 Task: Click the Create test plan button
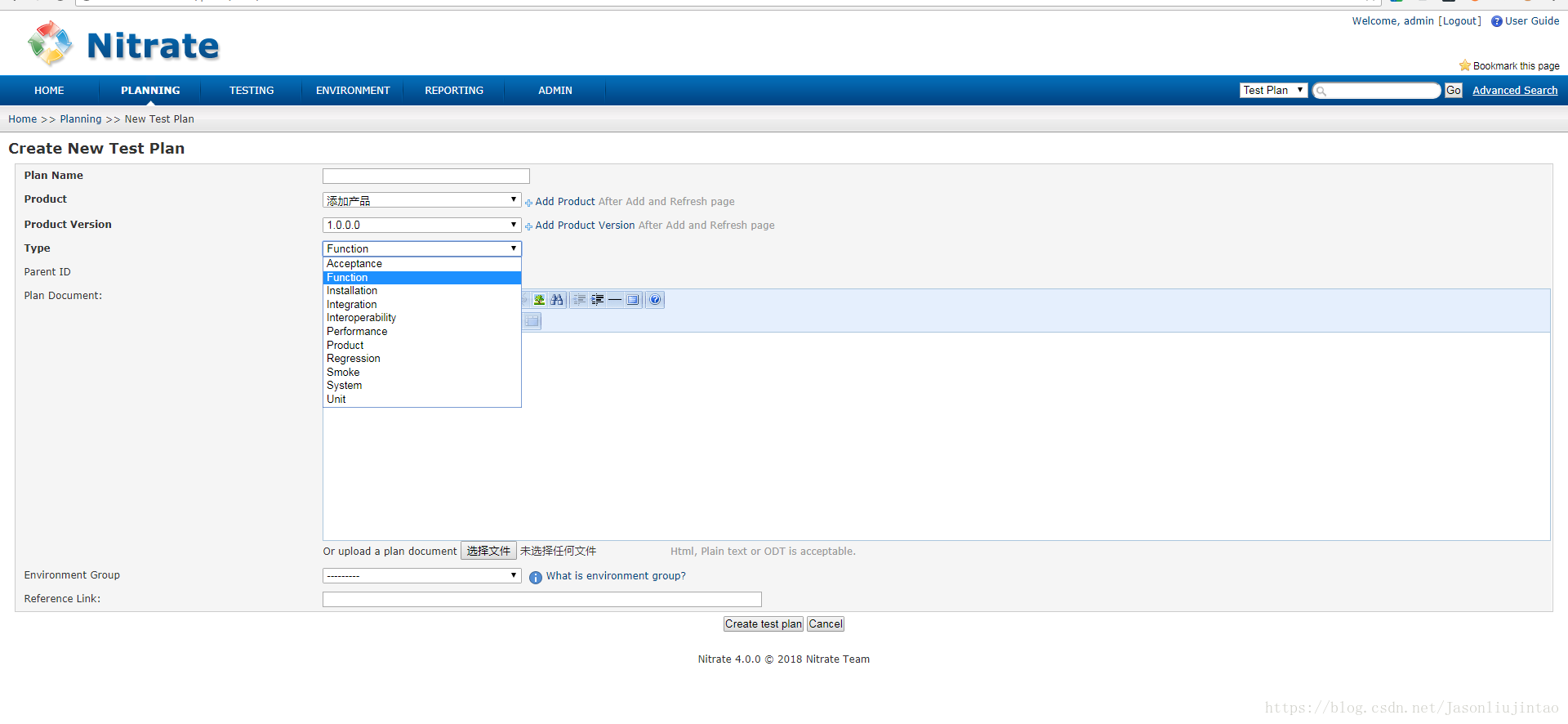pyautogui.click(x=764, y=624)
